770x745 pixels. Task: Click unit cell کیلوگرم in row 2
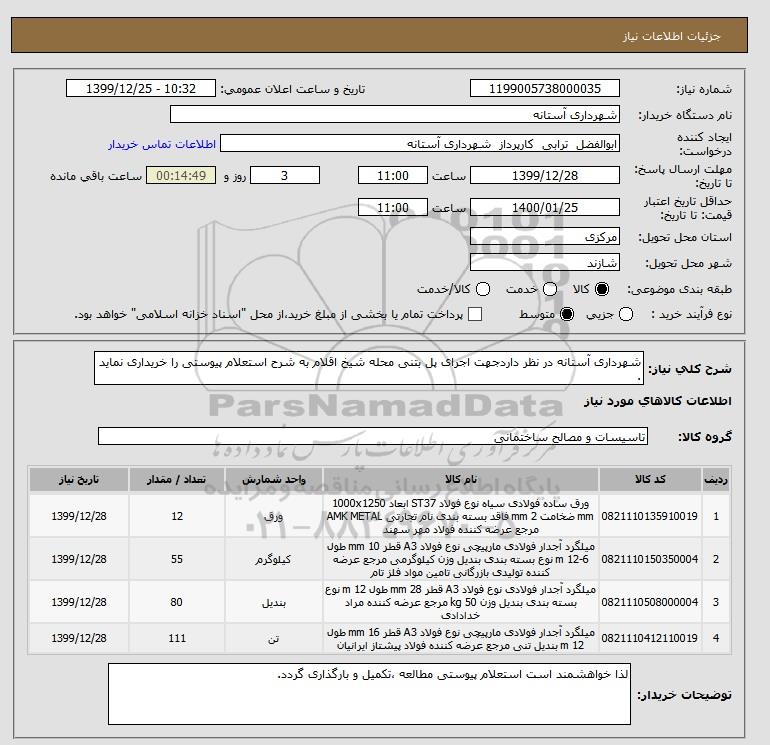tap(273, 559)
